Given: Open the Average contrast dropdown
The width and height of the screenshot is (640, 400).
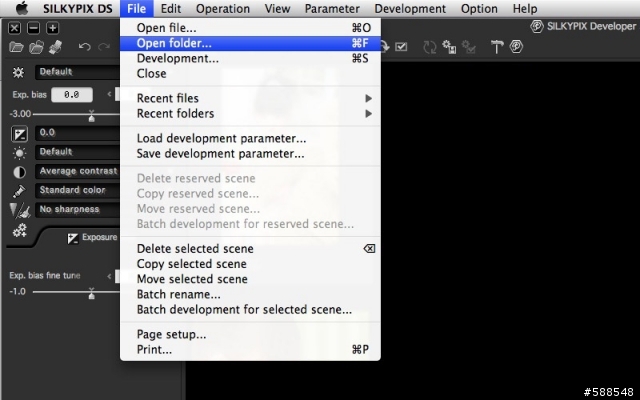Looking at the screenshot, I should pos(78,171).
